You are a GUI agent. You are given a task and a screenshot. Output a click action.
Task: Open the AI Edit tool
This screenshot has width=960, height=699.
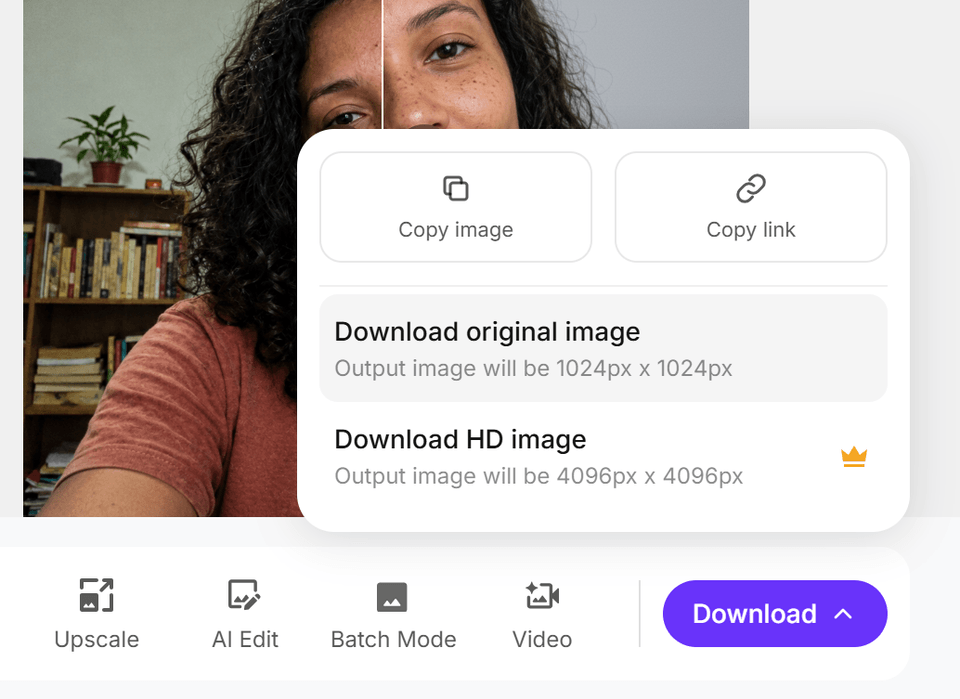click(245, 613)
